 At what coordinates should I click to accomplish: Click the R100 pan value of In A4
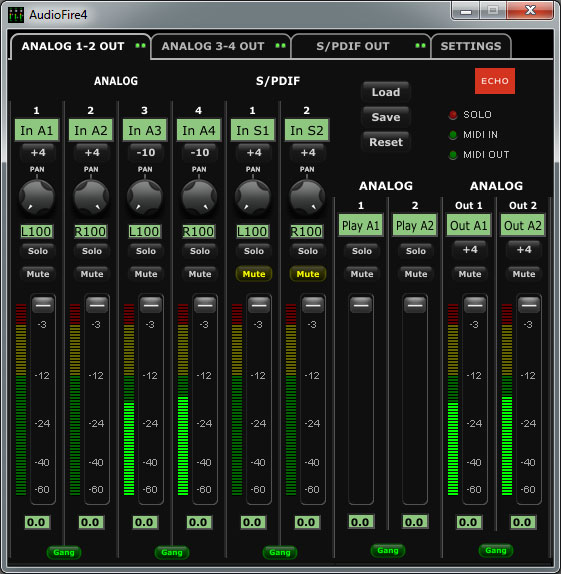coord(199,232)
